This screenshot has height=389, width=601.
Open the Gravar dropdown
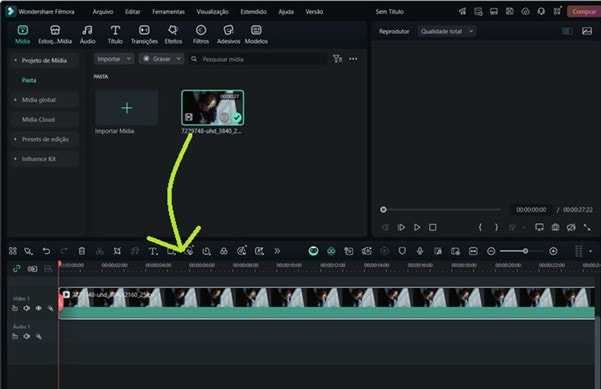pos(161,59)
